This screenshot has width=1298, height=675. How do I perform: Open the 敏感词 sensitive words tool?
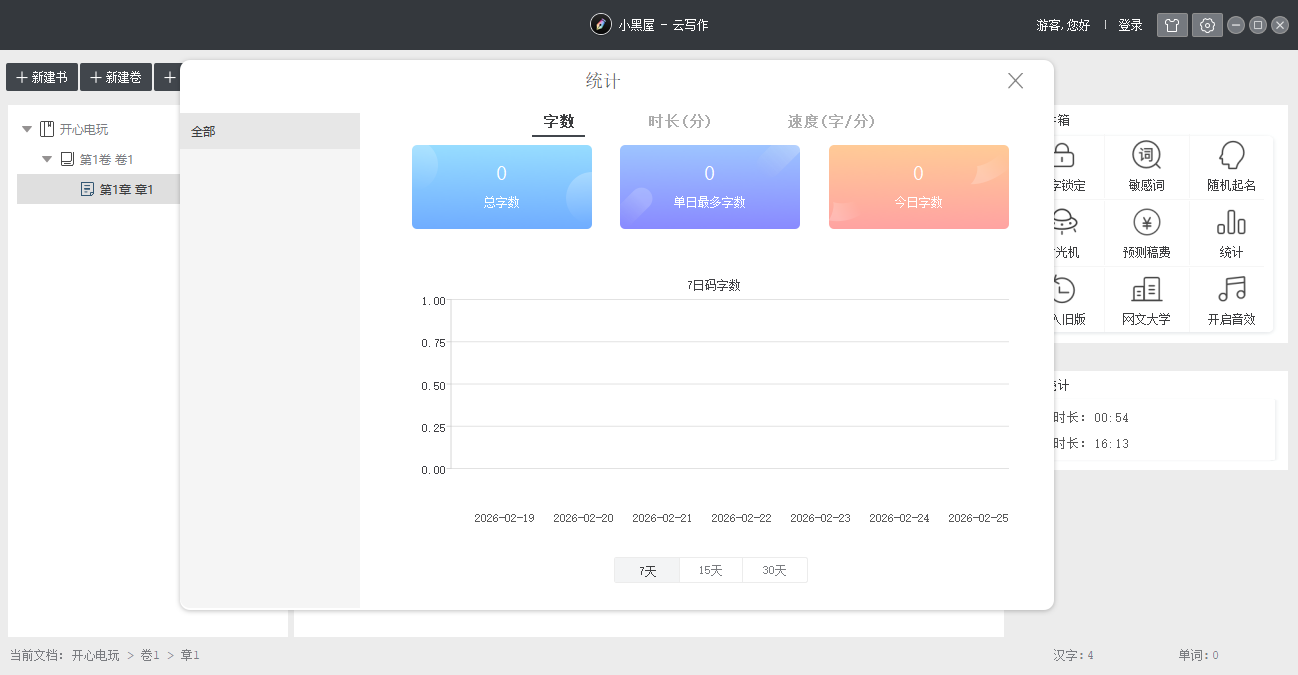click(1146, 165)
